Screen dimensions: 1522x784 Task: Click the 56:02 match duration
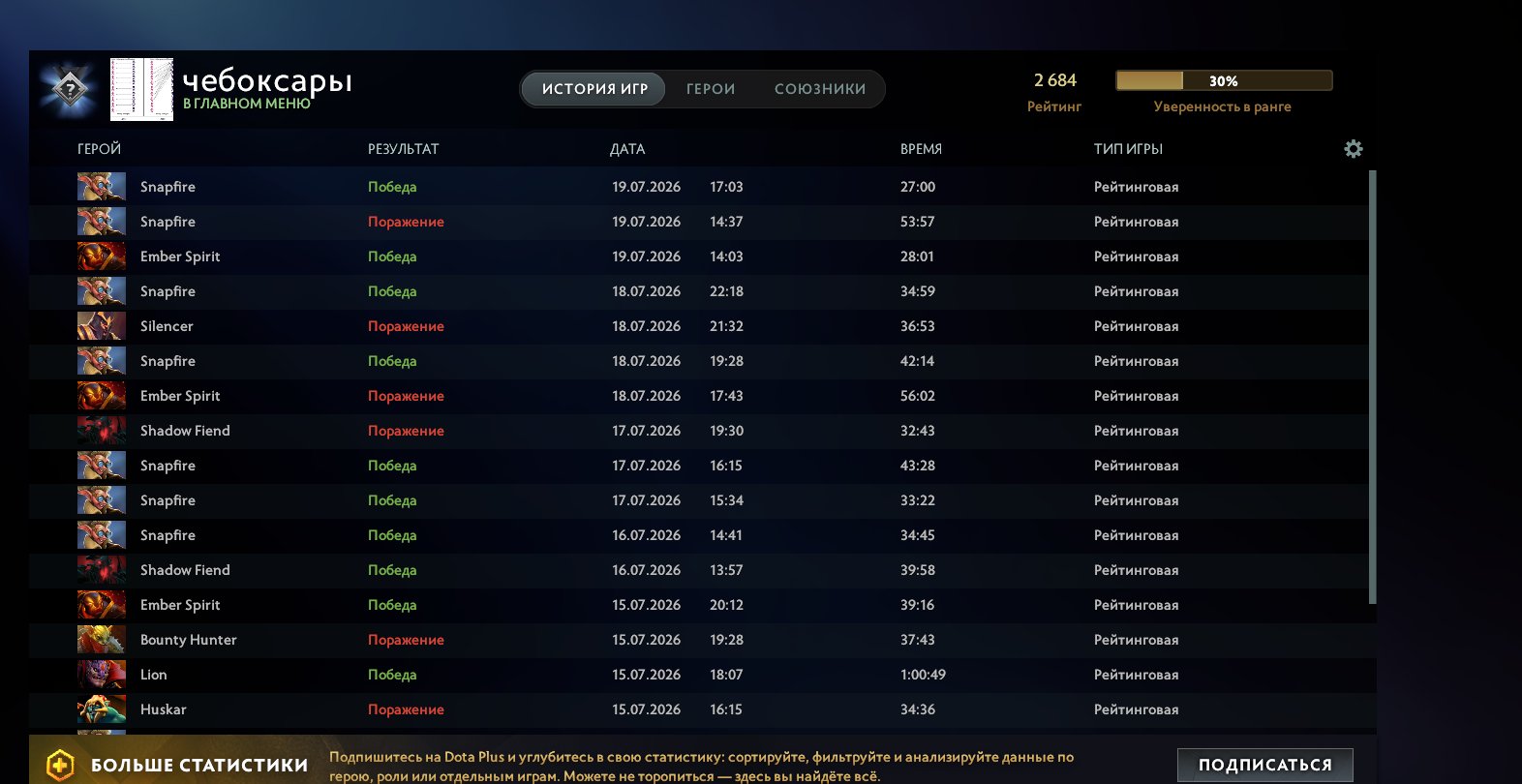918,396
